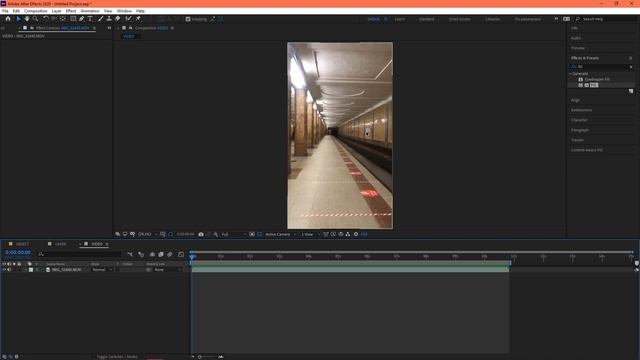Image resolution: width=640 pixels, height=360 pixels.
Task: Open the File menu
Action: (5, 11)
